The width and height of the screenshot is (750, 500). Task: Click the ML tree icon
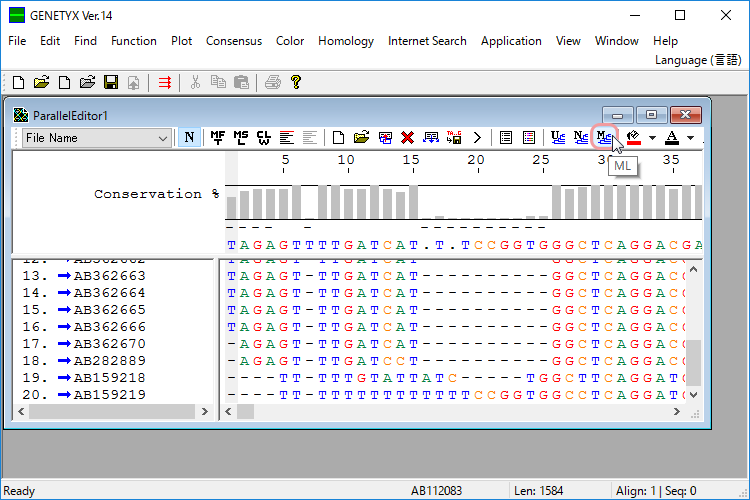(x=604, y=138)
